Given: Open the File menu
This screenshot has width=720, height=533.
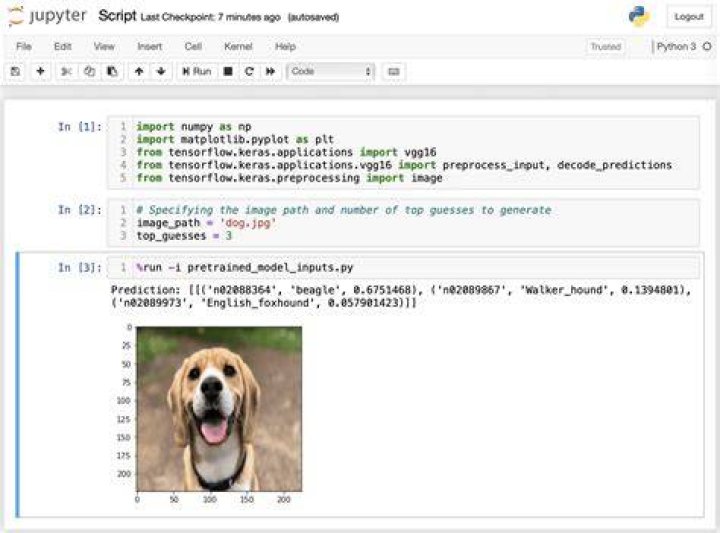Looking at the screenshot, I should point(24,46).
